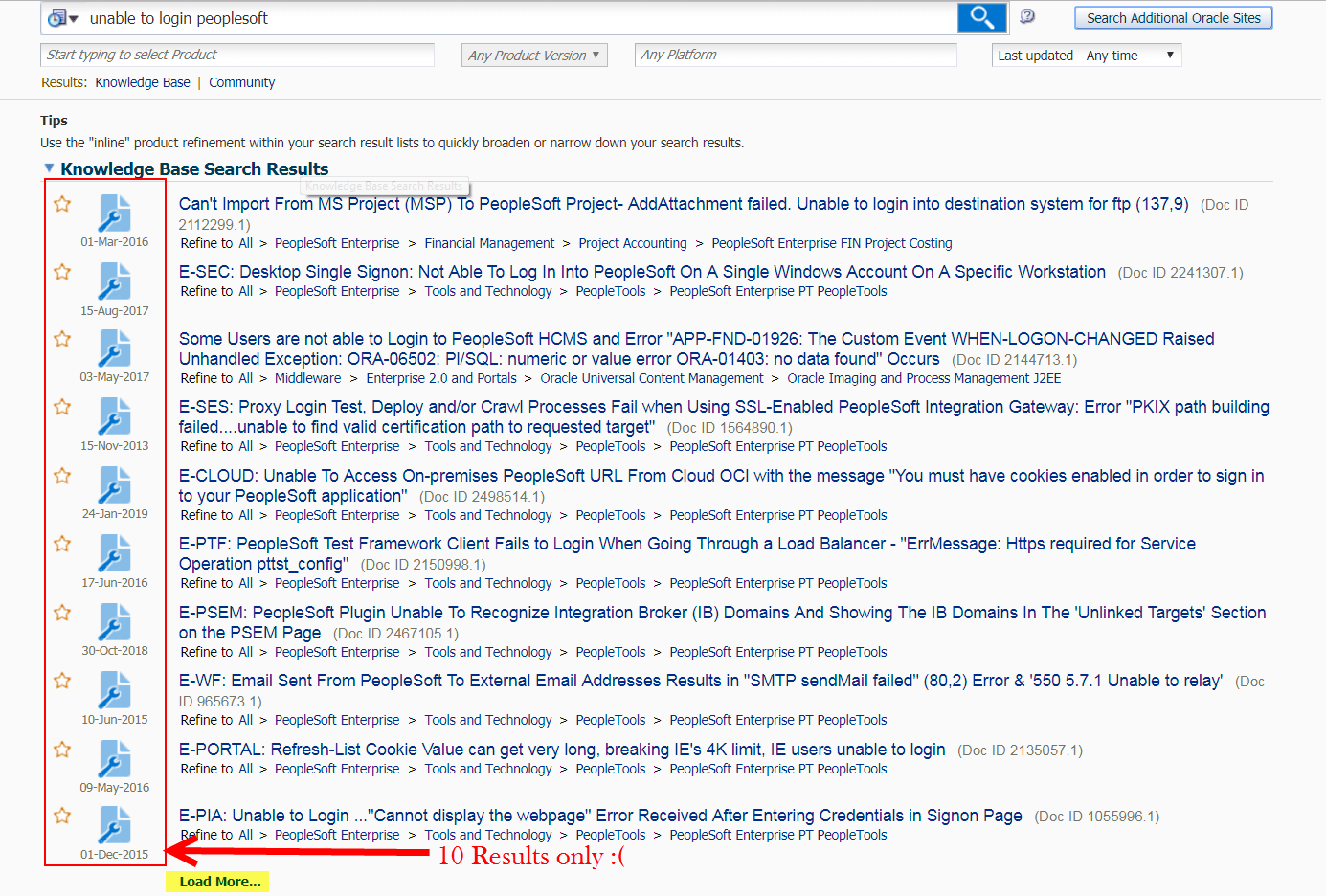
Task: Open 'E-WF: Email Sent From PeopleSoft' article
Action: [701, 681]
